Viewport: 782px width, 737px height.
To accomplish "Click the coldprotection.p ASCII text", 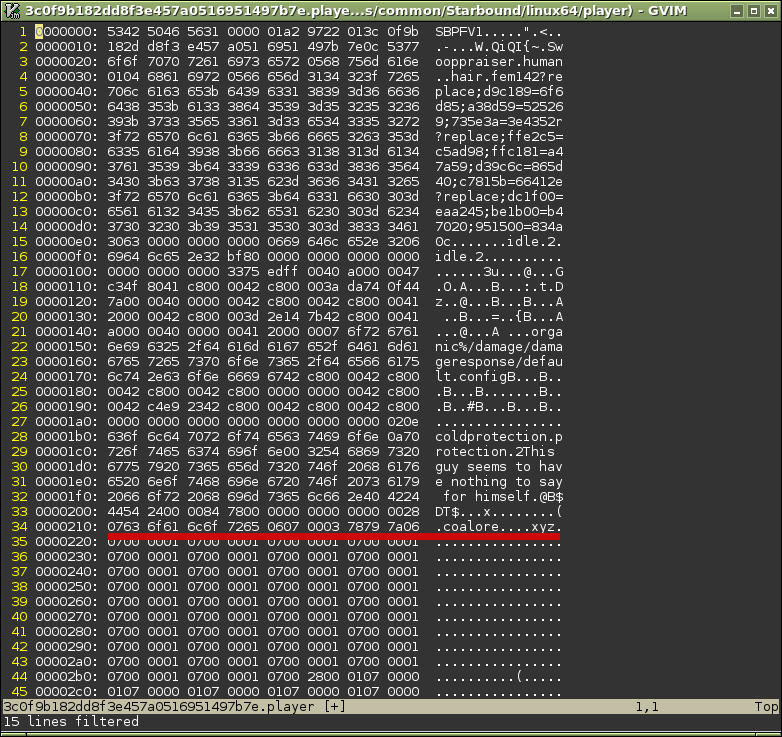I will [499, 437].
